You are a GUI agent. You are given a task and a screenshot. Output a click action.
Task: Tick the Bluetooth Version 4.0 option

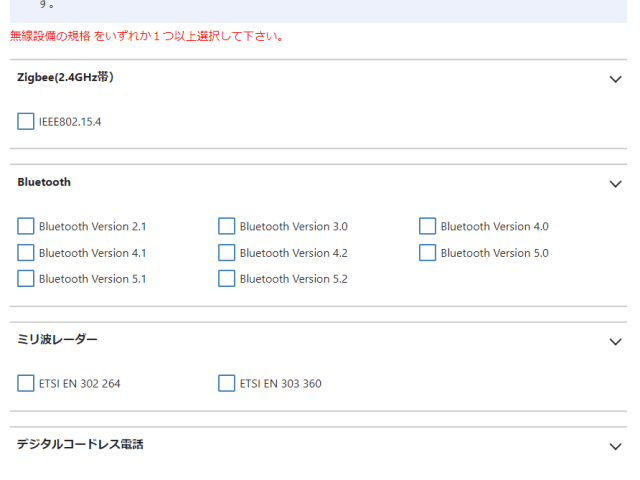pyautogui.click(x=428, y=226)
